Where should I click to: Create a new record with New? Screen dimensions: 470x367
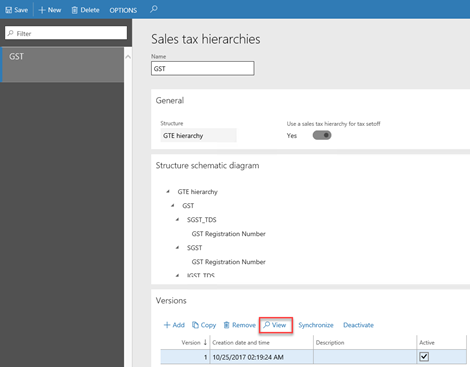[50, 10]
